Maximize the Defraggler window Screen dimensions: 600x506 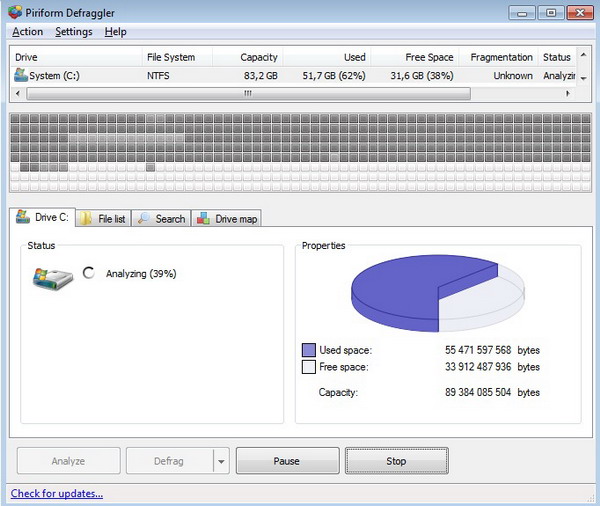[x=551, y=13]
